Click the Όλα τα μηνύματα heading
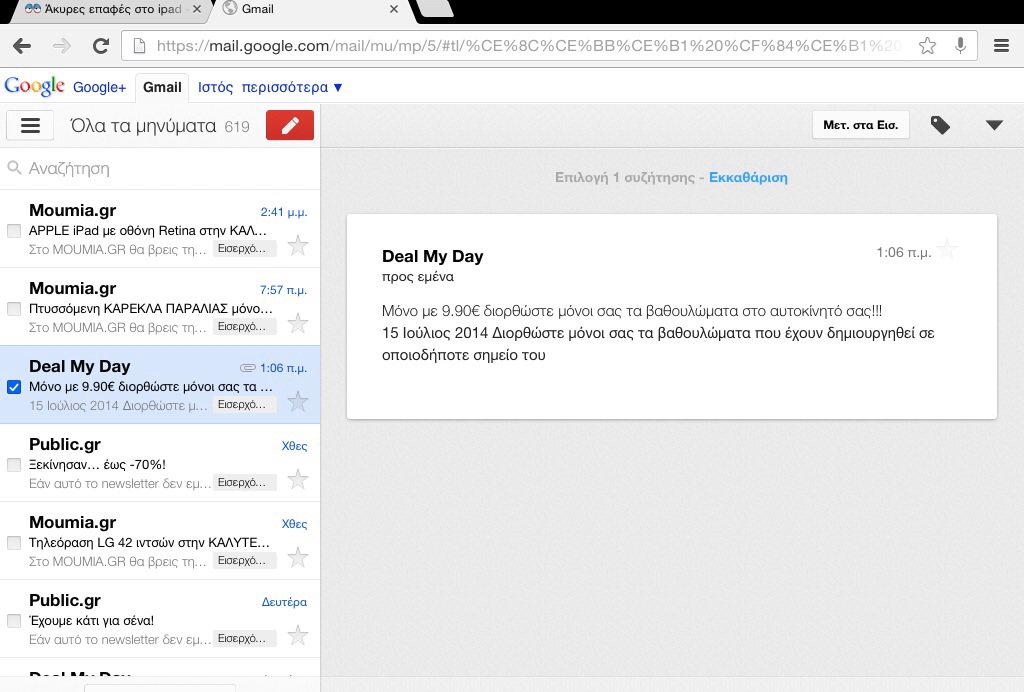The width and height of the screenshot is (1024, 692). (143, 125)
